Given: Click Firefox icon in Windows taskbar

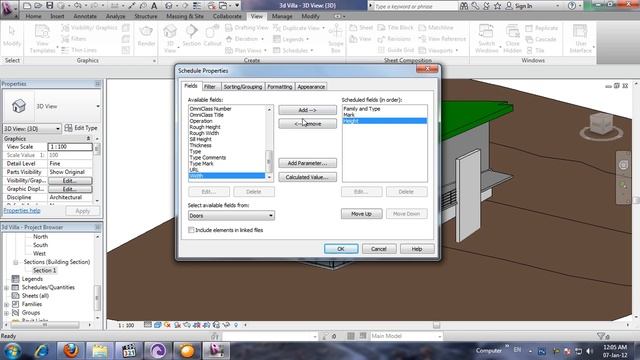Looking at the screenshot, I should pyautogui.click(x=71, y=351).
